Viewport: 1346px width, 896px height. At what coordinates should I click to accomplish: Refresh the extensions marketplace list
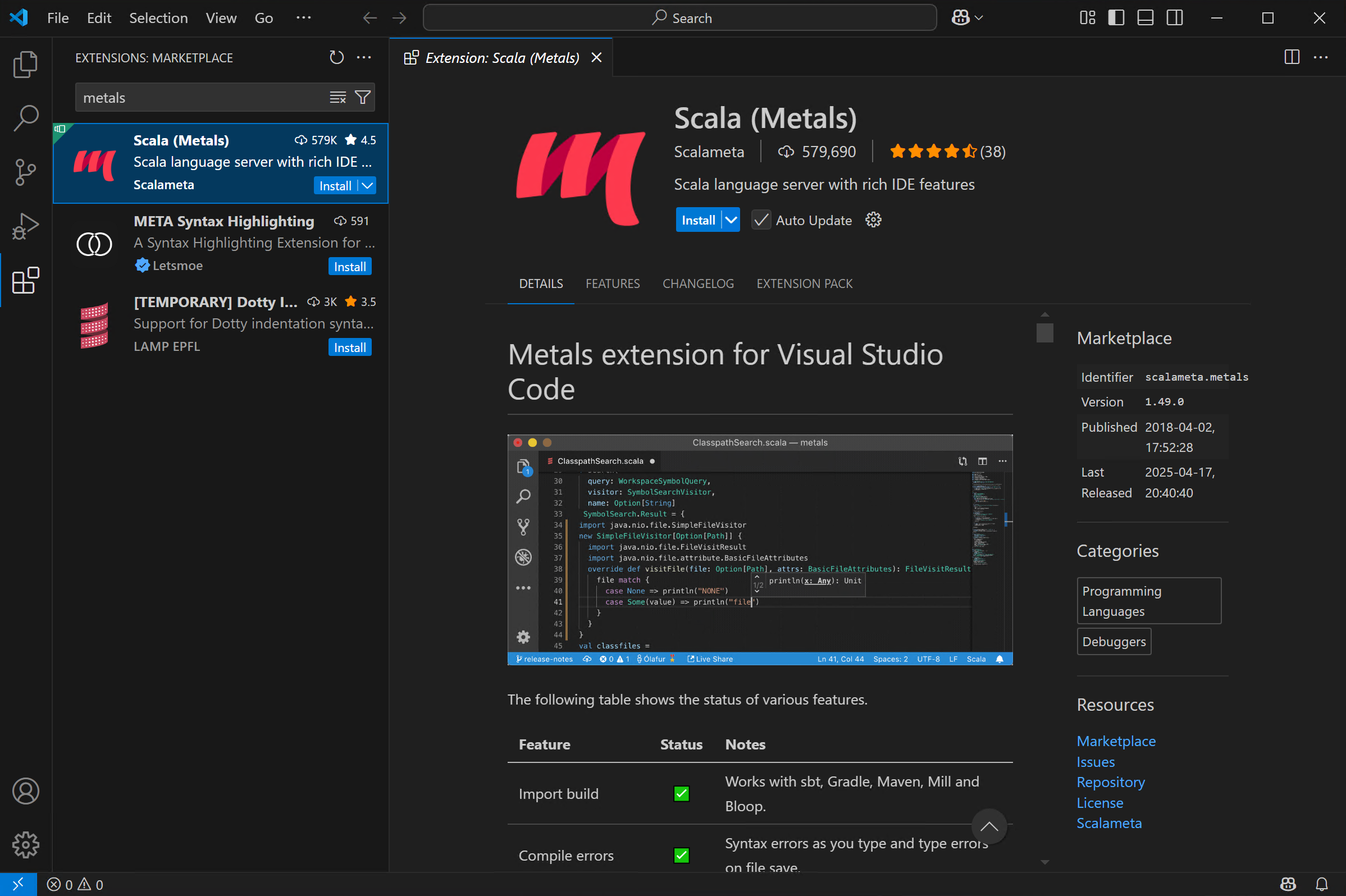(337, 57)
